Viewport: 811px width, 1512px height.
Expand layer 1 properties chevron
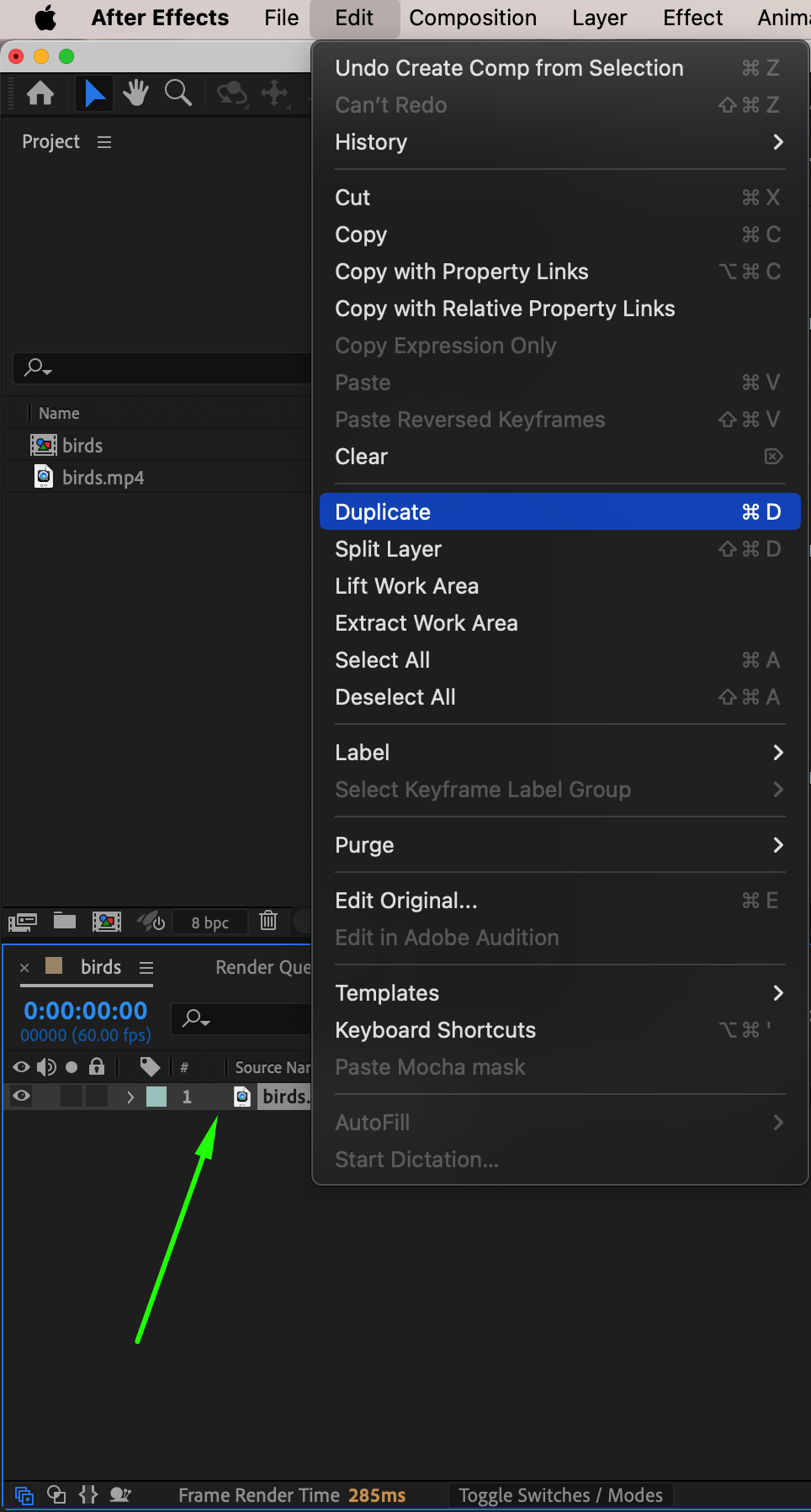point(130,1097)
